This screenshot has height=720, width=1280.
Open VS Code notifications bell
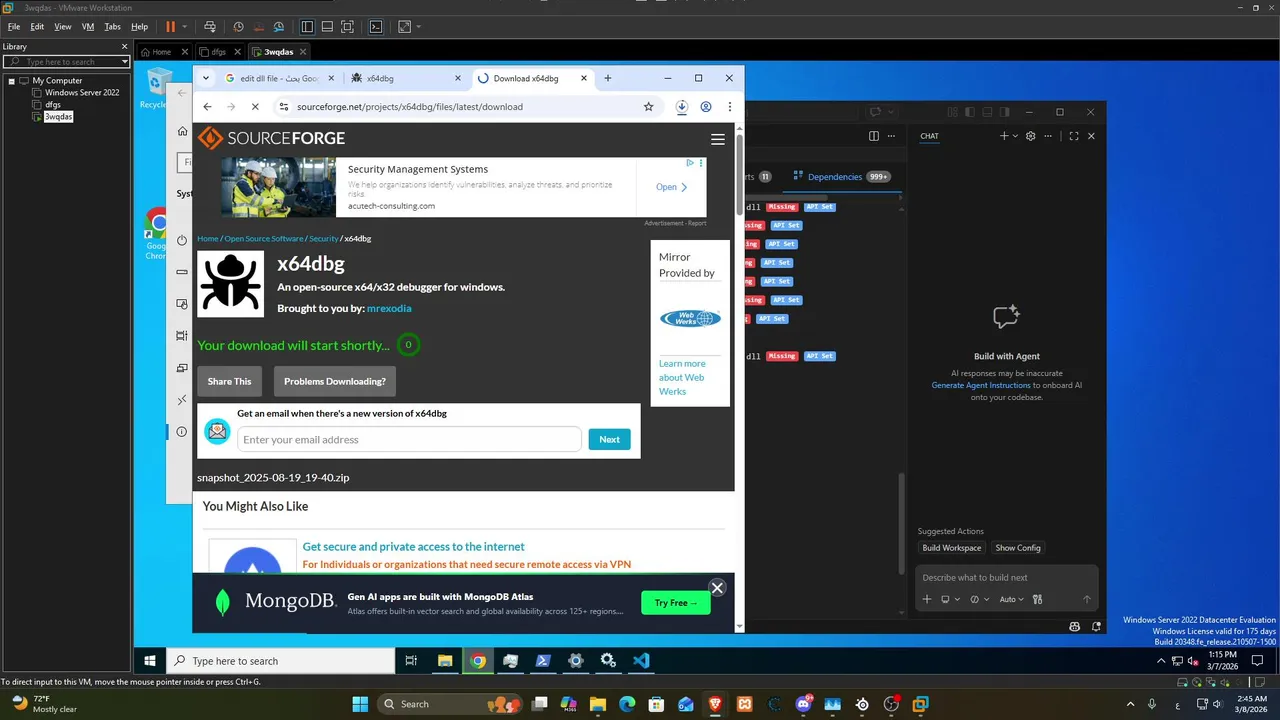click(x=1097, y=626)
